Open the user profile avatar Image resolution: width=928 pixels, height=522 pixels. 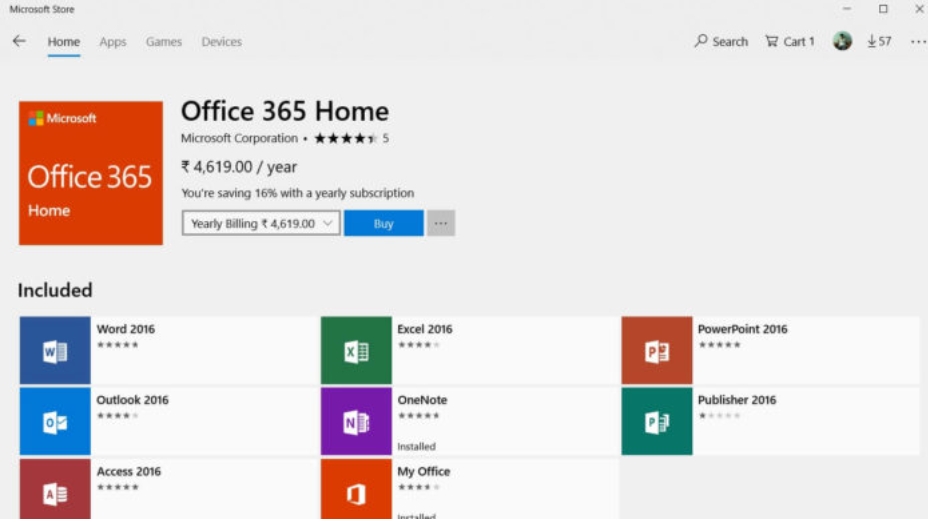pos(842,41)
